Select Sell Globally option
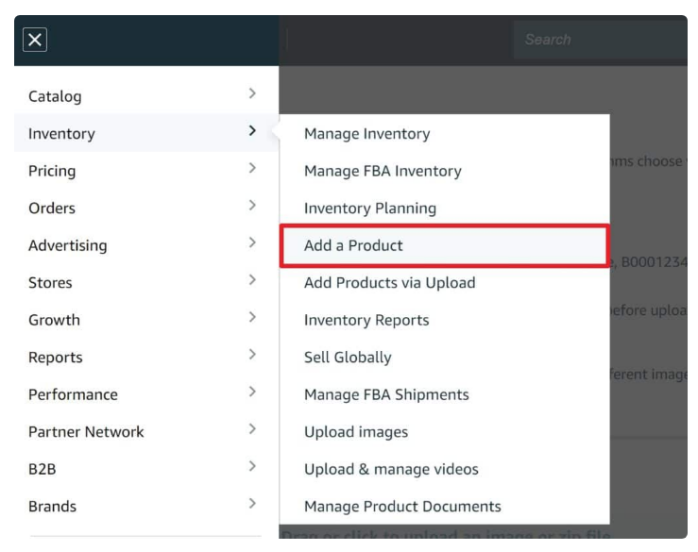The image size is (698, 552). click(x=444, y=357)
